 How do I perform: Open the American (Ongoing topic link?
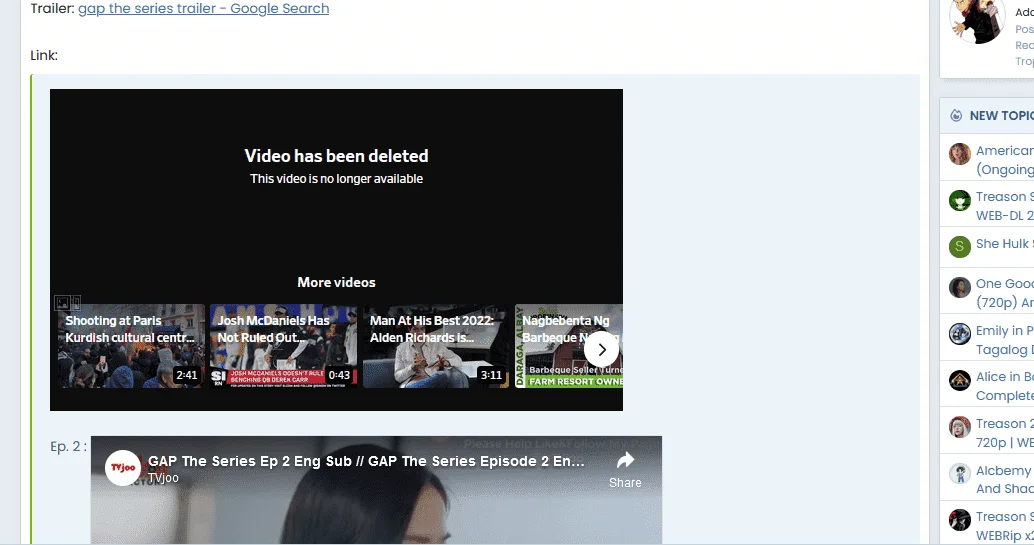tap(1005, 160)
